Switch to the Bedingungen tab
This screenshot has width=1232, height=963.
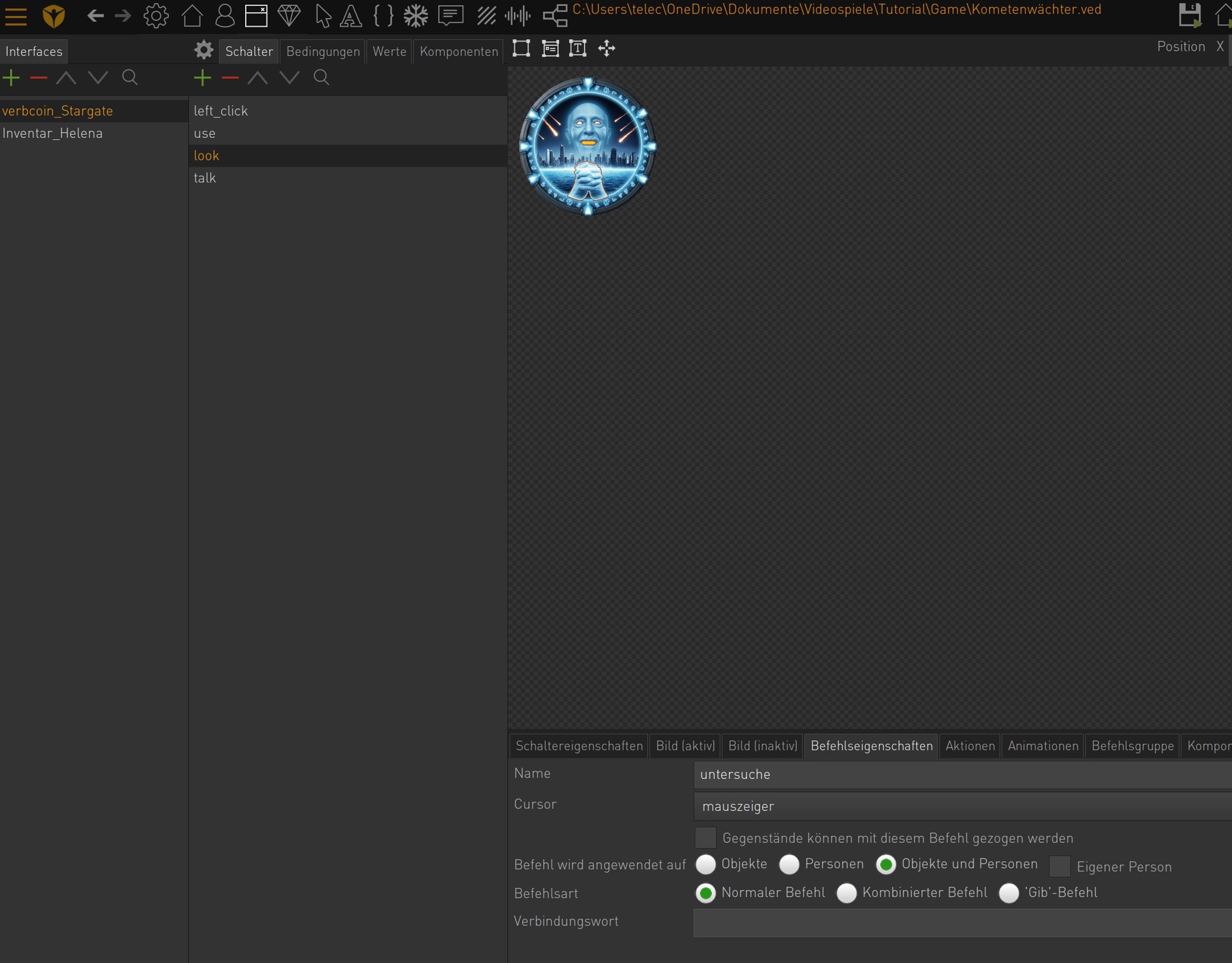[x=323, y=51]
